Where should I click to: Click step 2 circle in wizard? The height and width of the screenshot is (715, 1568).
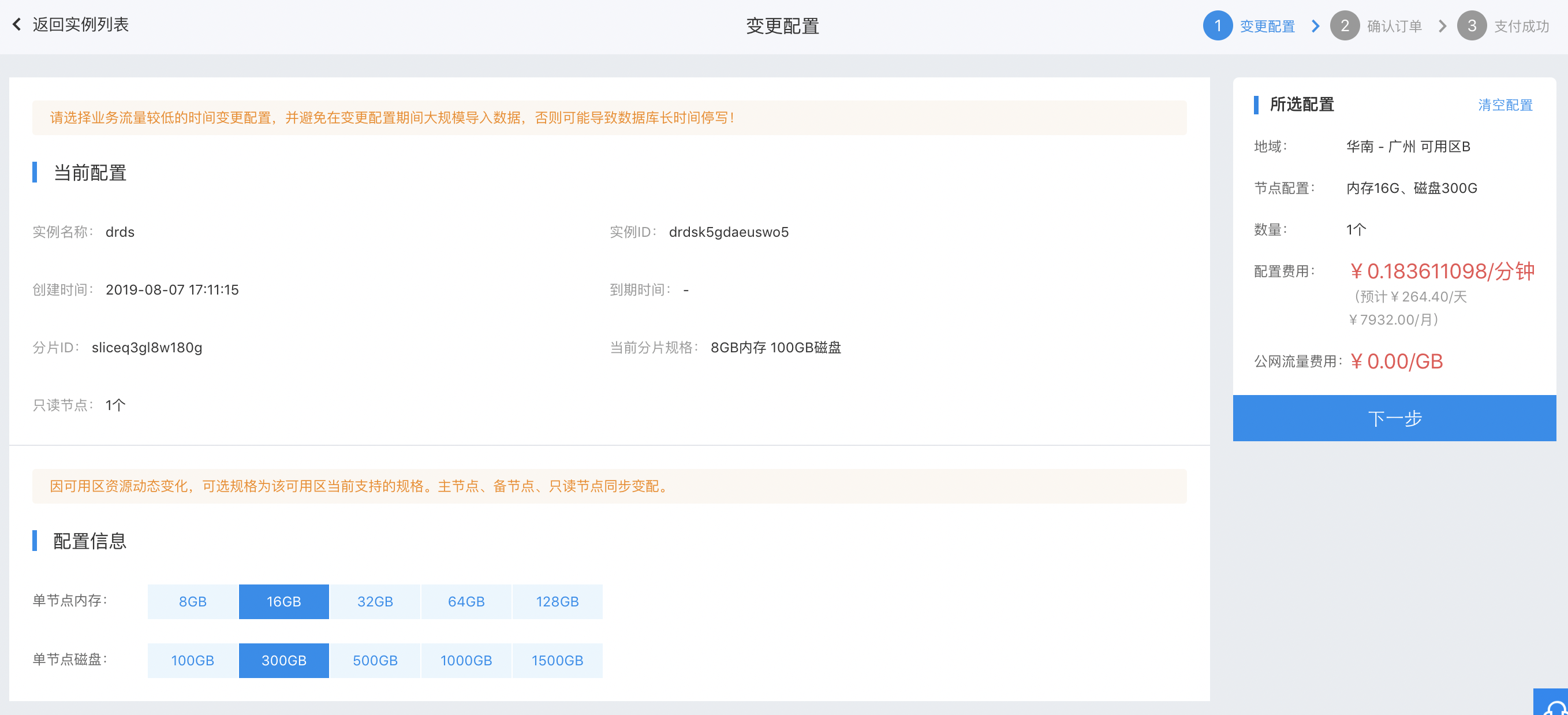coord(1345,25)
